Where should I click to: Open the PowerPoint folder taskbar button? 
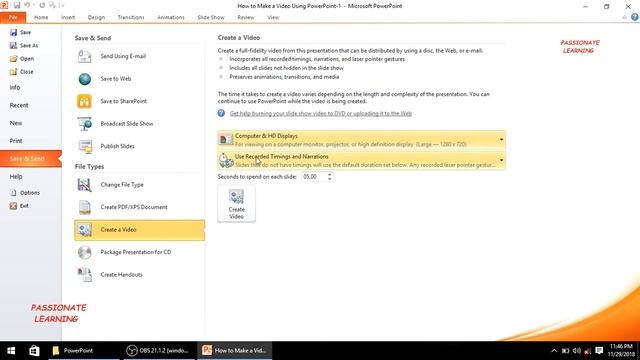(84, 351)
